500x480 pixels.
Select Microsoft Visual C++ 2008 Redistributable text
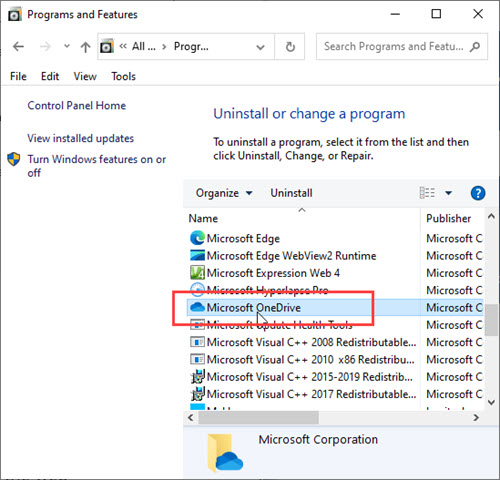311,342
